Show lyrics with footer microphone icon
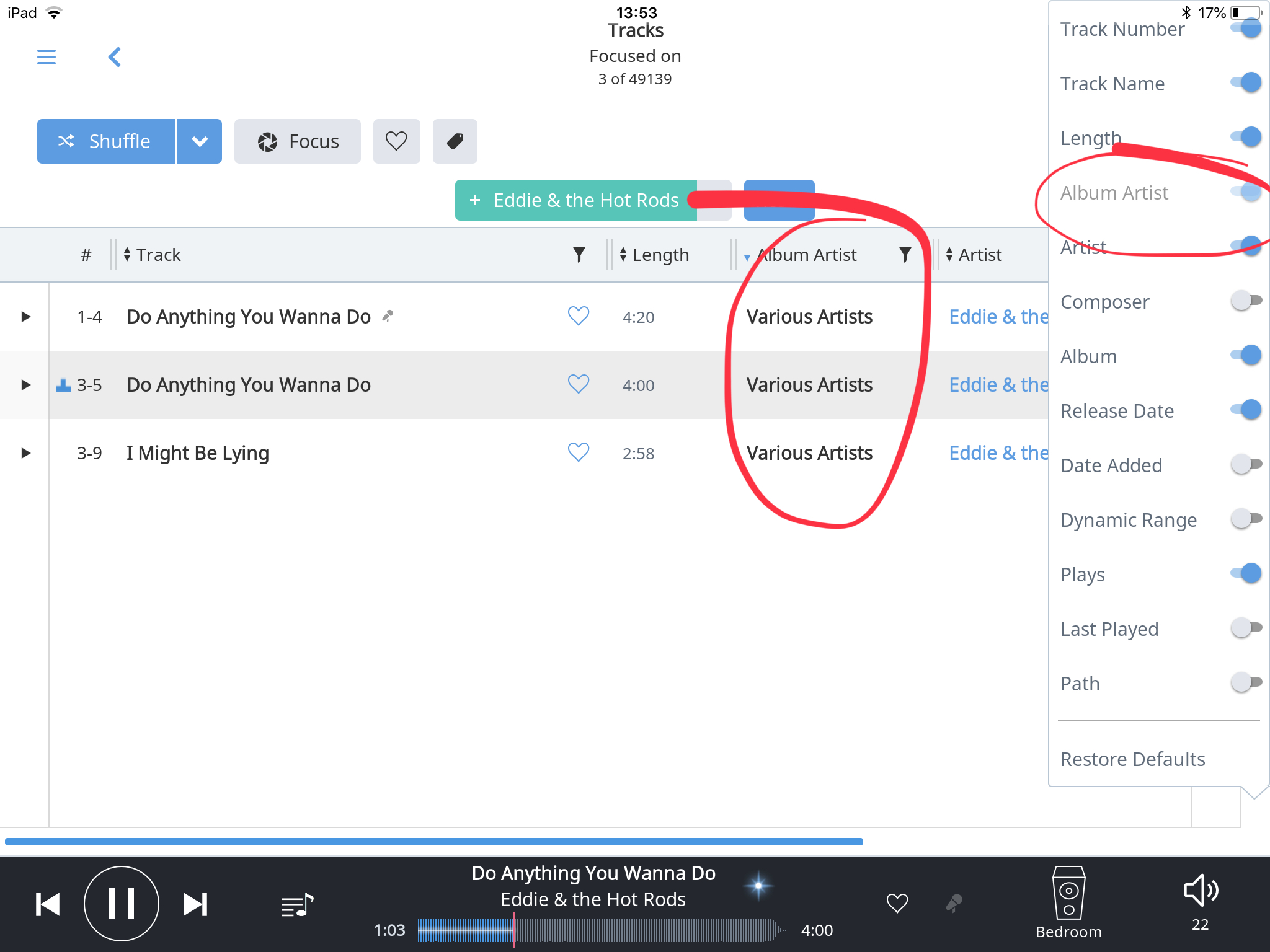1270x952 pixels. [954, 904]
